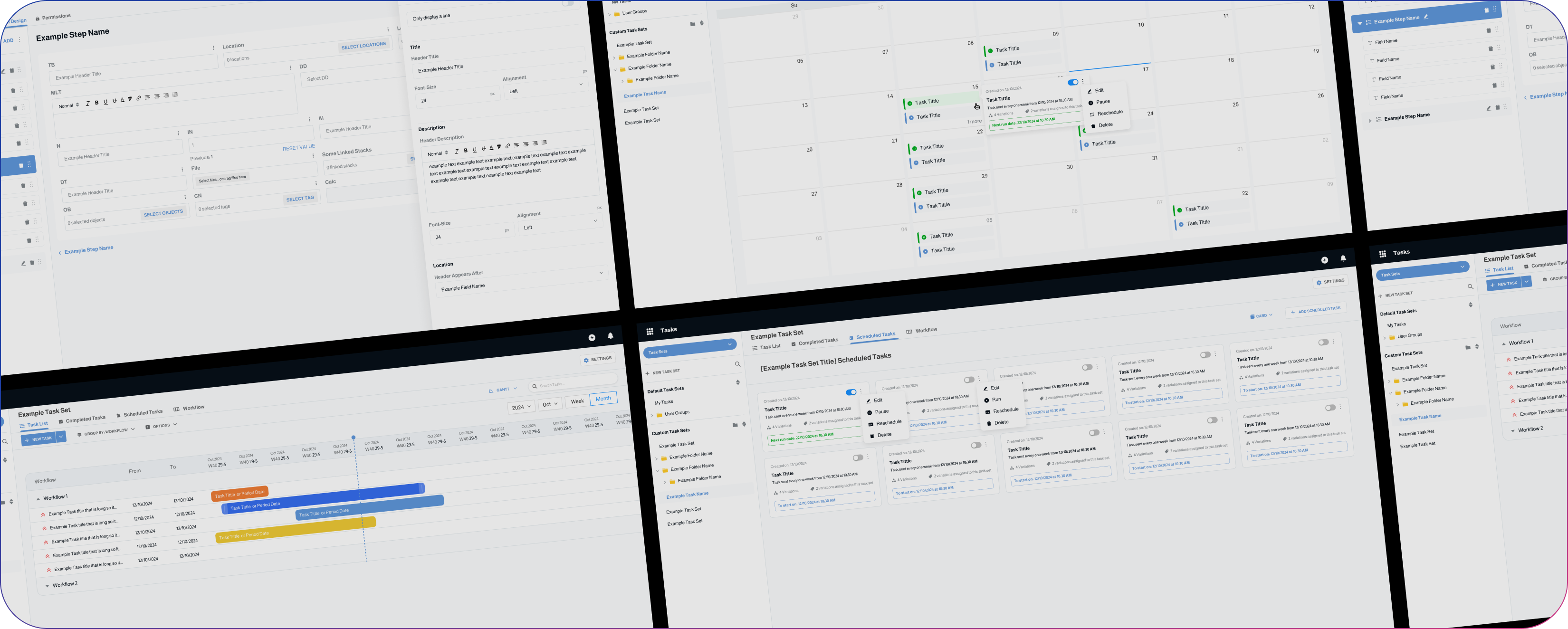The image size is (1568, 629).
Task: Select Month view on the Gantt timeline
Action: [603, 399]
